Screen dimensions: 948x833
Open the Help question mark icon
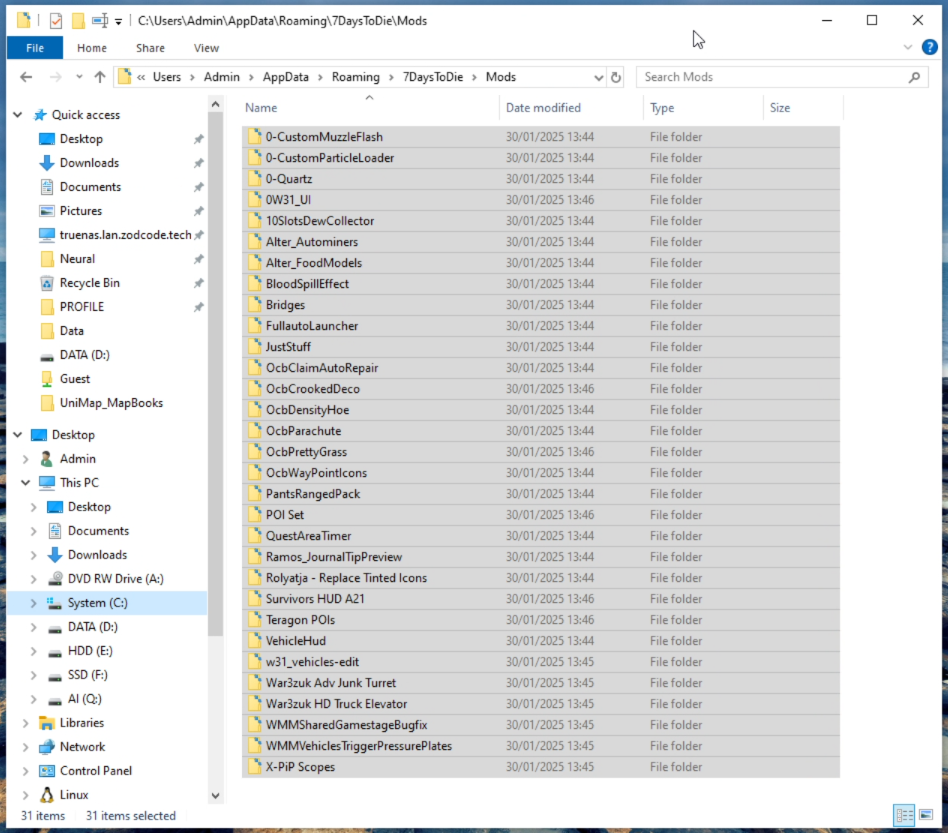[x=929, y=47]
